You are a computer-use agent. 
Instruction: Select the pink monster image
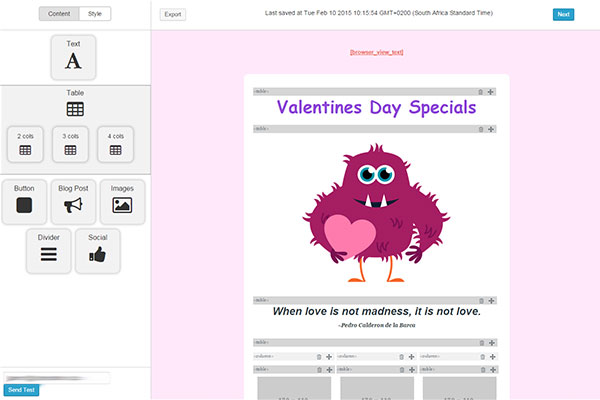pos(377,213)
